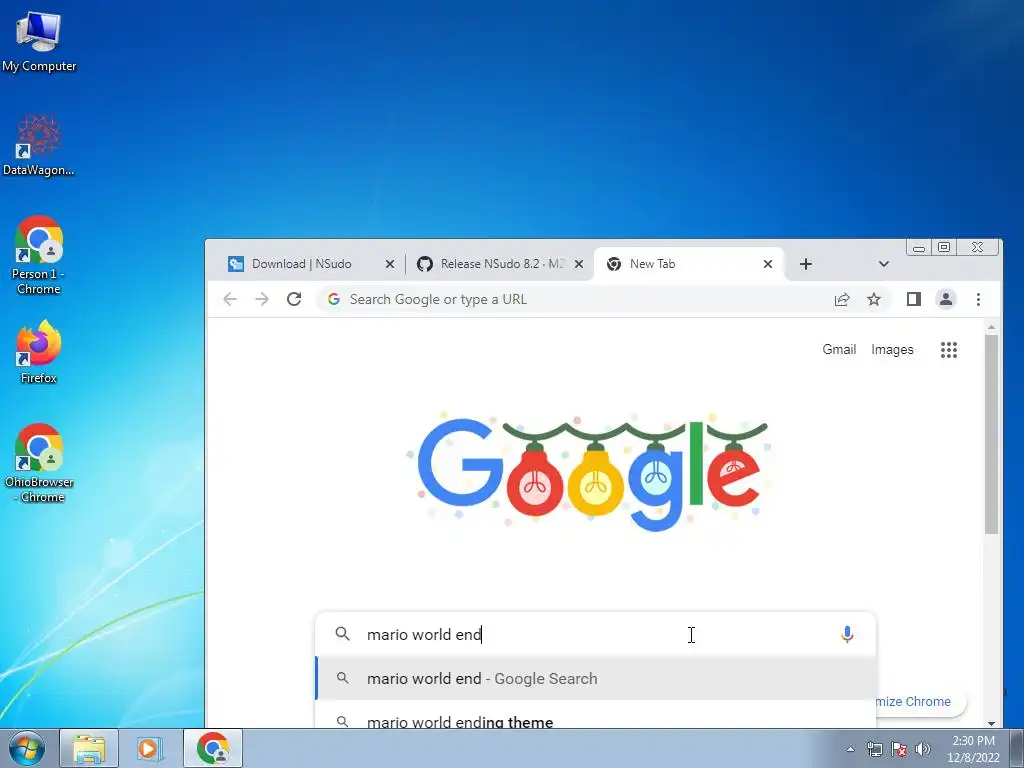1024x768 pixels.
Task: Start voice search with microphone
Action: pyautogui.click(x=847, y=634)
